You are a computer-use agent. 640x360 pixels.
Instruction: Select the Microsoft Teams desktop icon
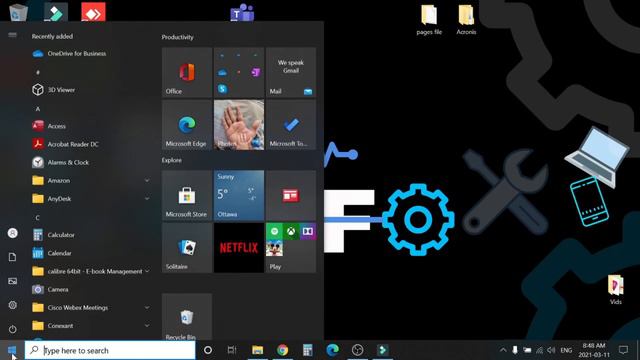pyautogui.click(x=242, y=12)
